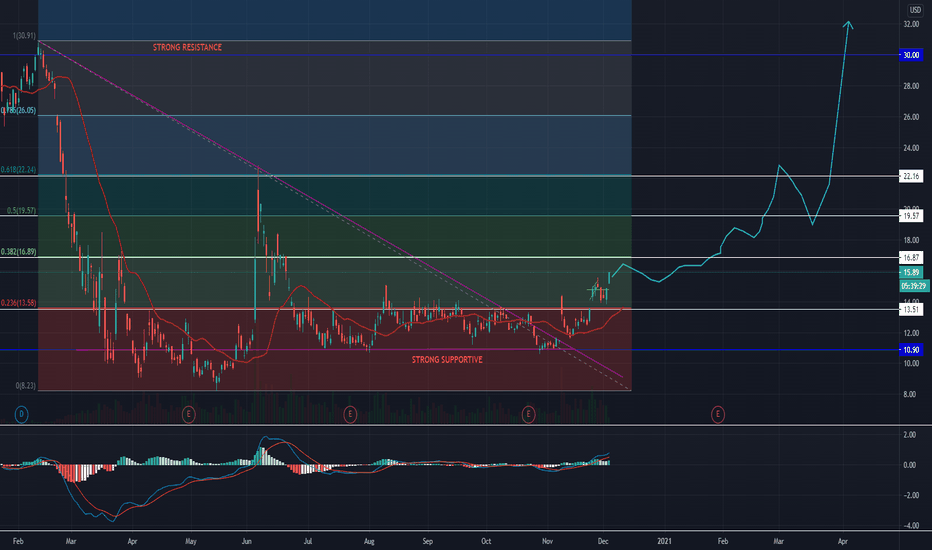Click the 8.00 price scale value
932x550 pixels.
click(909, 394)
